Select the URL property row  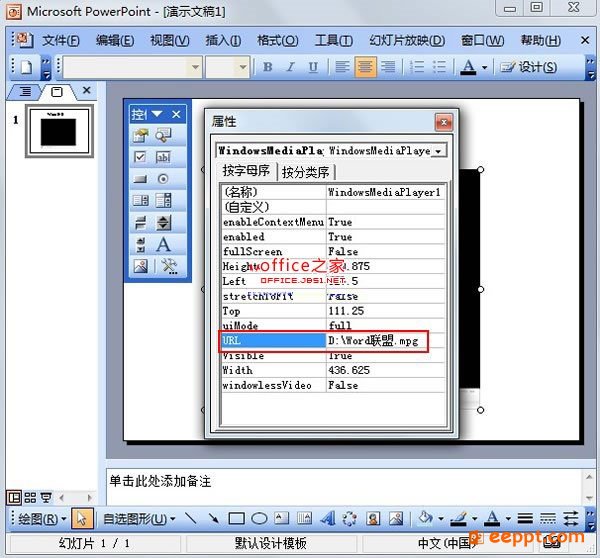click(333, 340)
